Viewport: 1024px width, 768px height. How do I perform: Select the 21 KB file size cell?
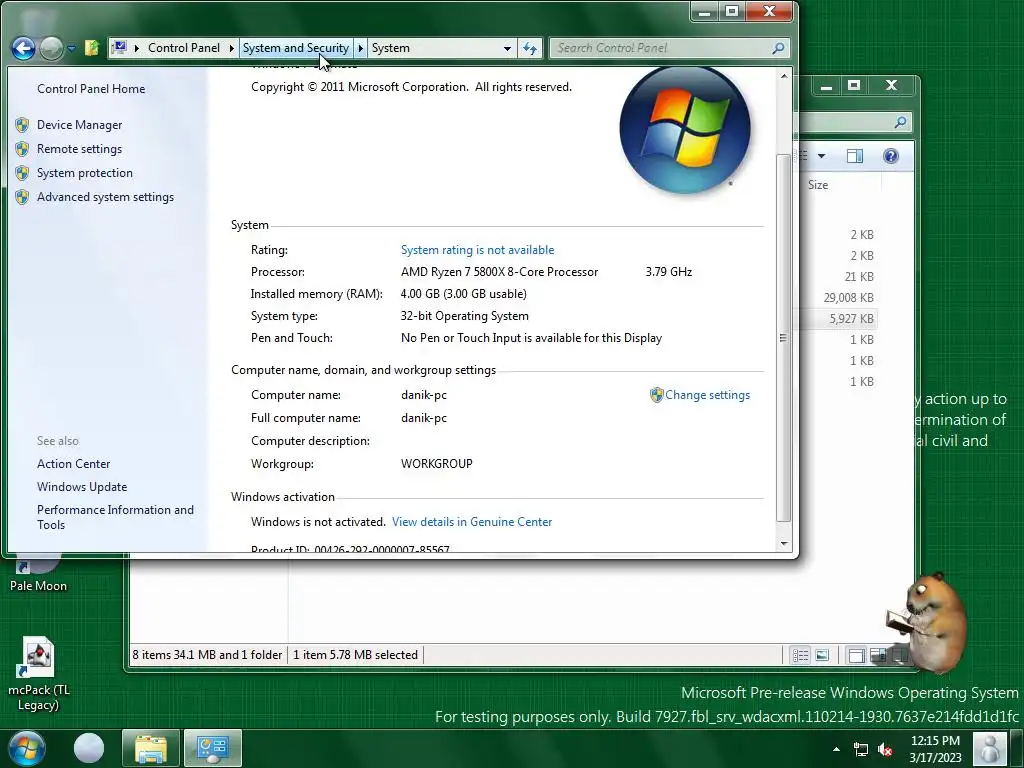(859, 277)
